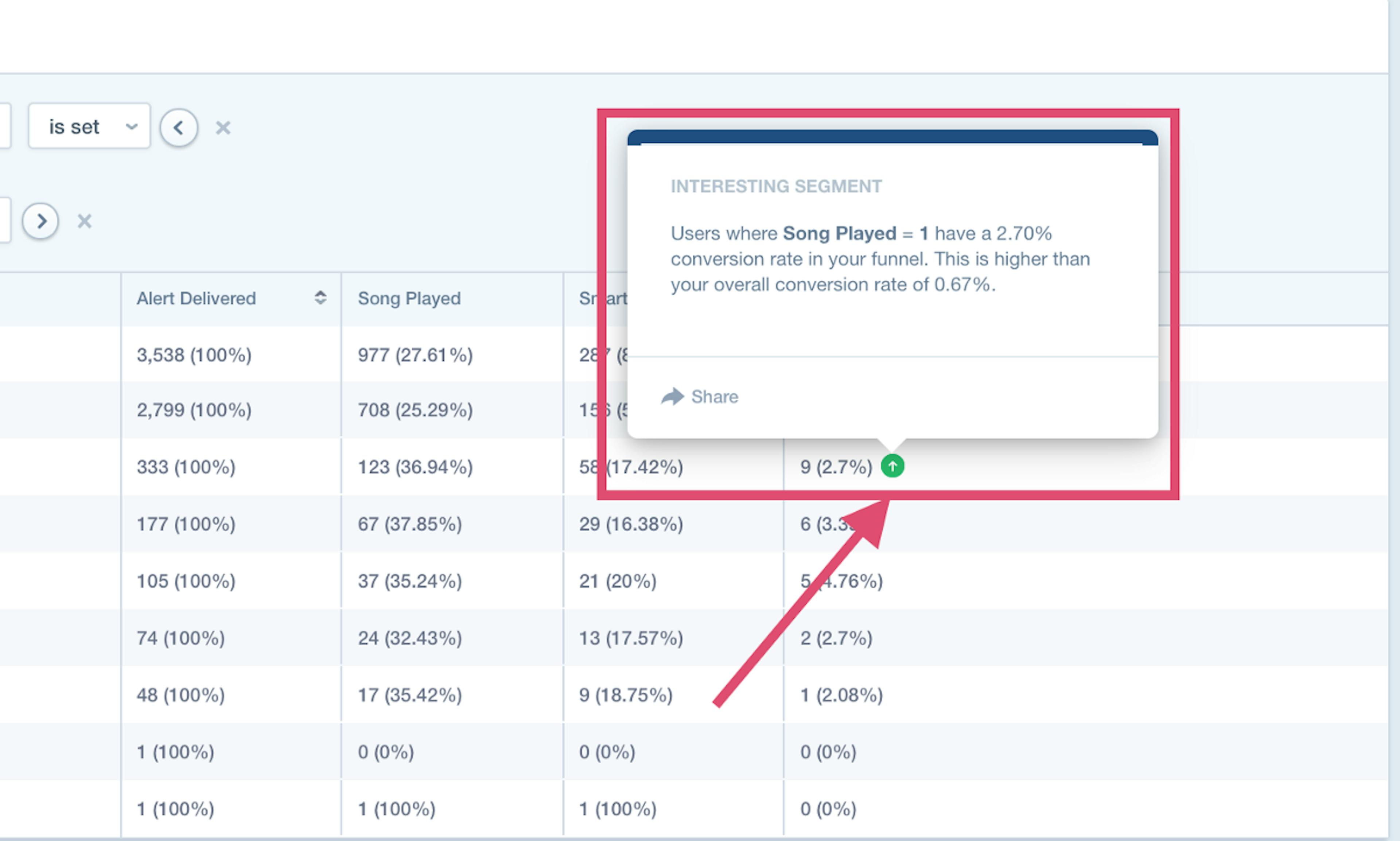Click the 1 (2.08%) cell
Screen dimensions: 1400x841
(x=841, y=695)
